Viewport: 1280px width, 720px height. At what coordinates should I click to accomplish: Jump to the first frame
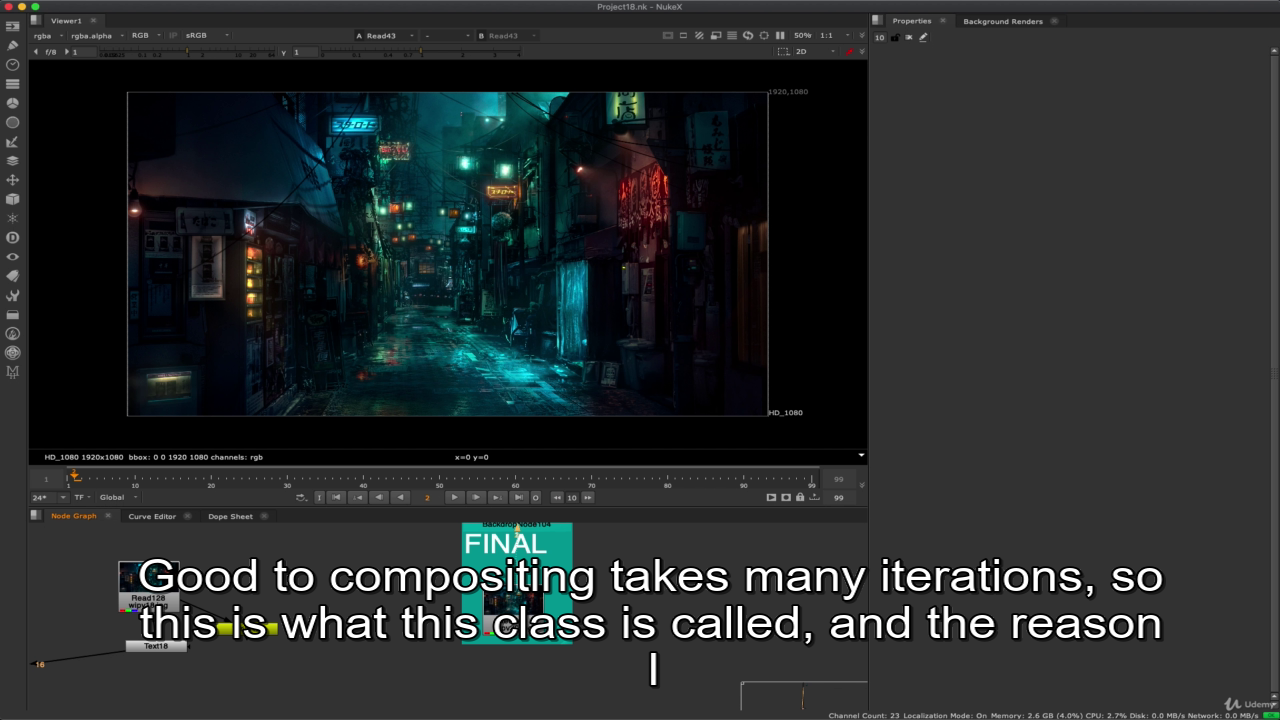point(336,497)
